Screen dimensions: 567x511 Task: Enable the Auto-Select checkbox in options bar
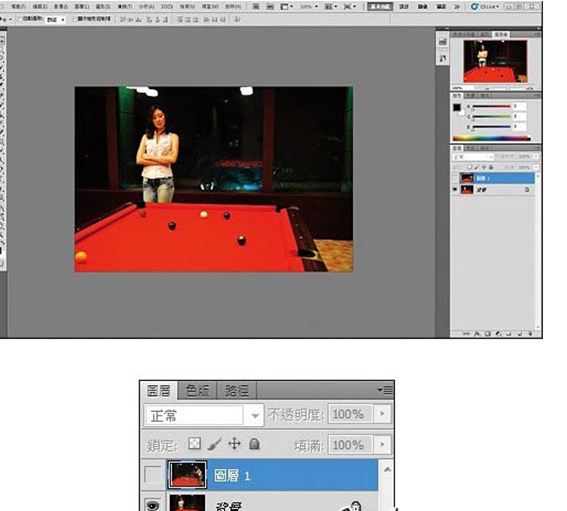point(20,19)
